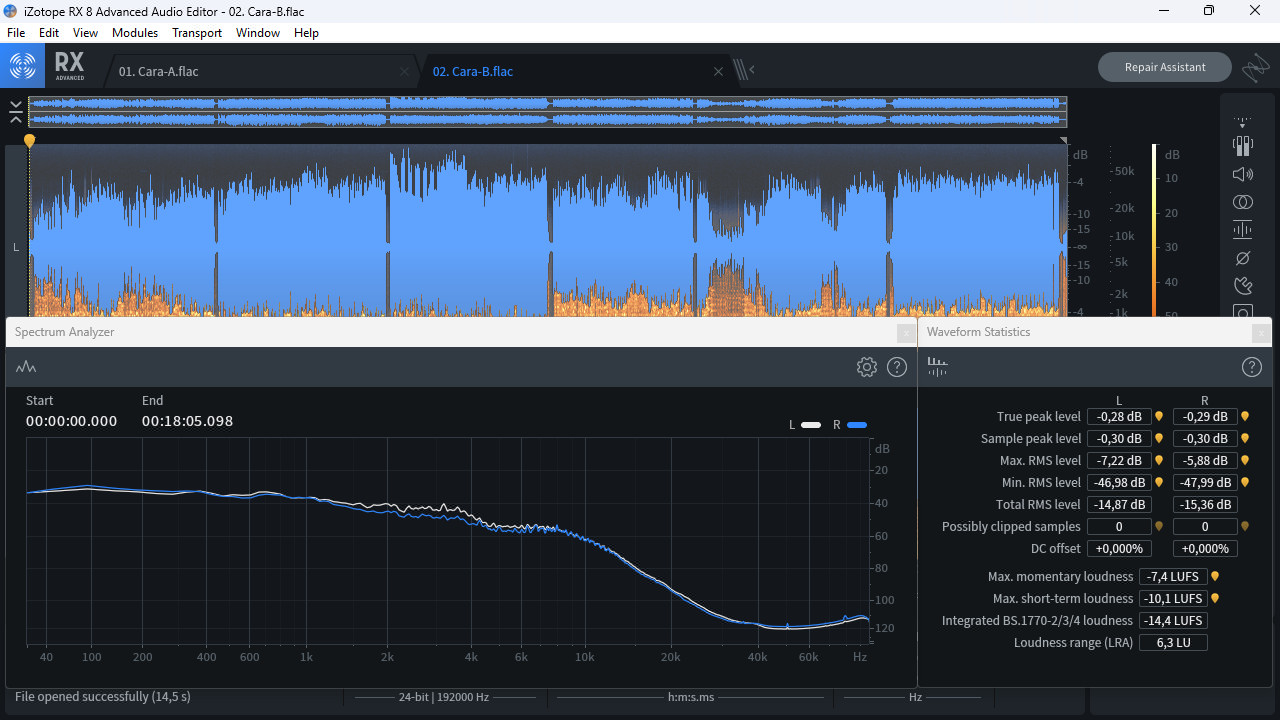1280x720 pixels.
Task: Open the speaker-icon Gain module
Action: [1243, 174]
